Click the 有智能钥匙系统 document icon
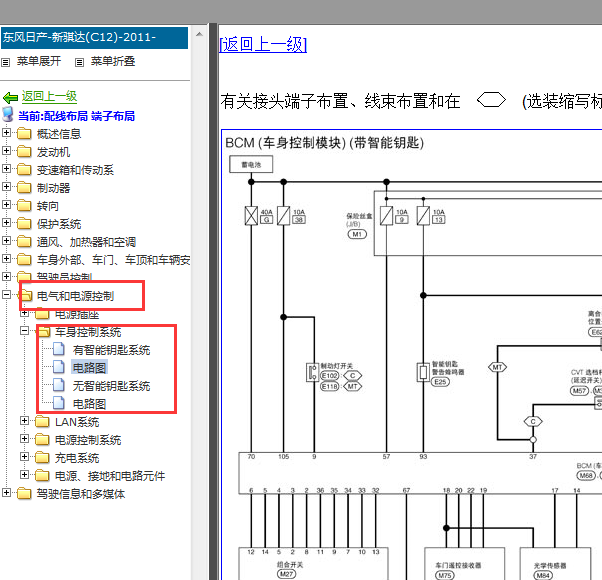 59,349
